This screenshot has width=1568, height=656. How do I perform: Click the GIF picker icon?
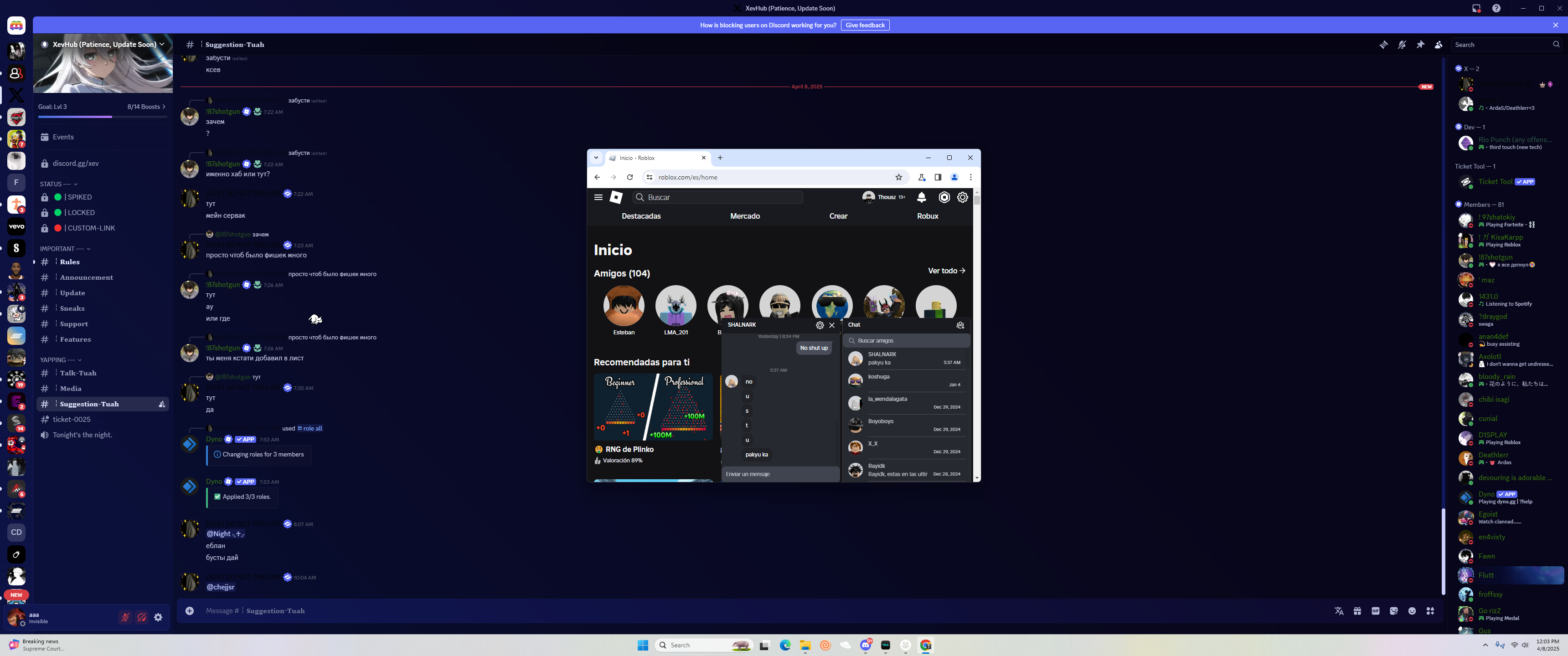click(x=1376, y=611)
